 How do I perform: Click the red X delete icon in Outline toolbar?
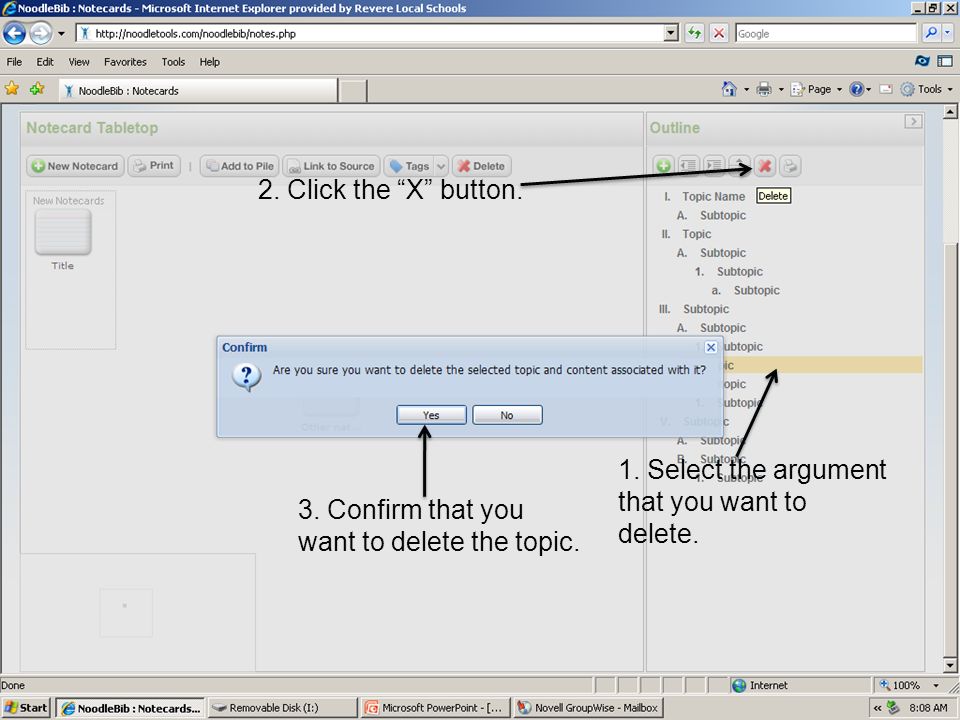pos(765,166)
